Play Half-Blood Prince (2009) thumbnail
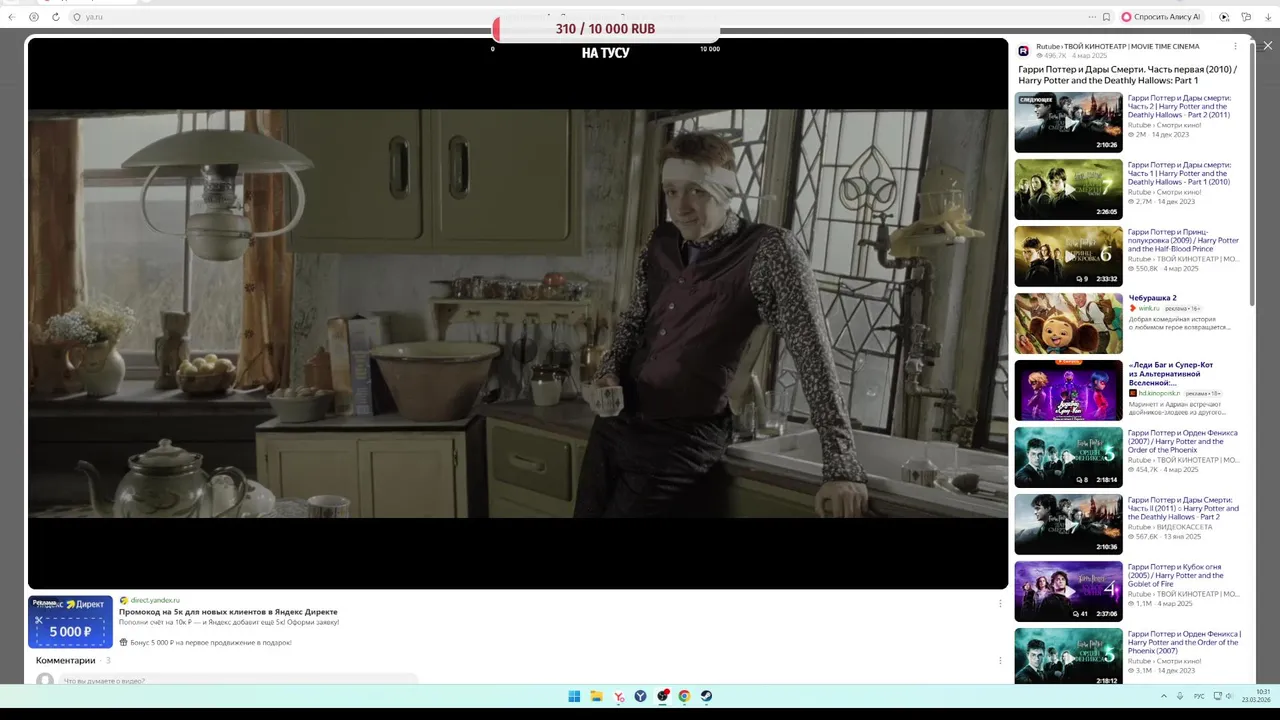This screenshot has height=720, width=1280. (x=1068, y=256)
